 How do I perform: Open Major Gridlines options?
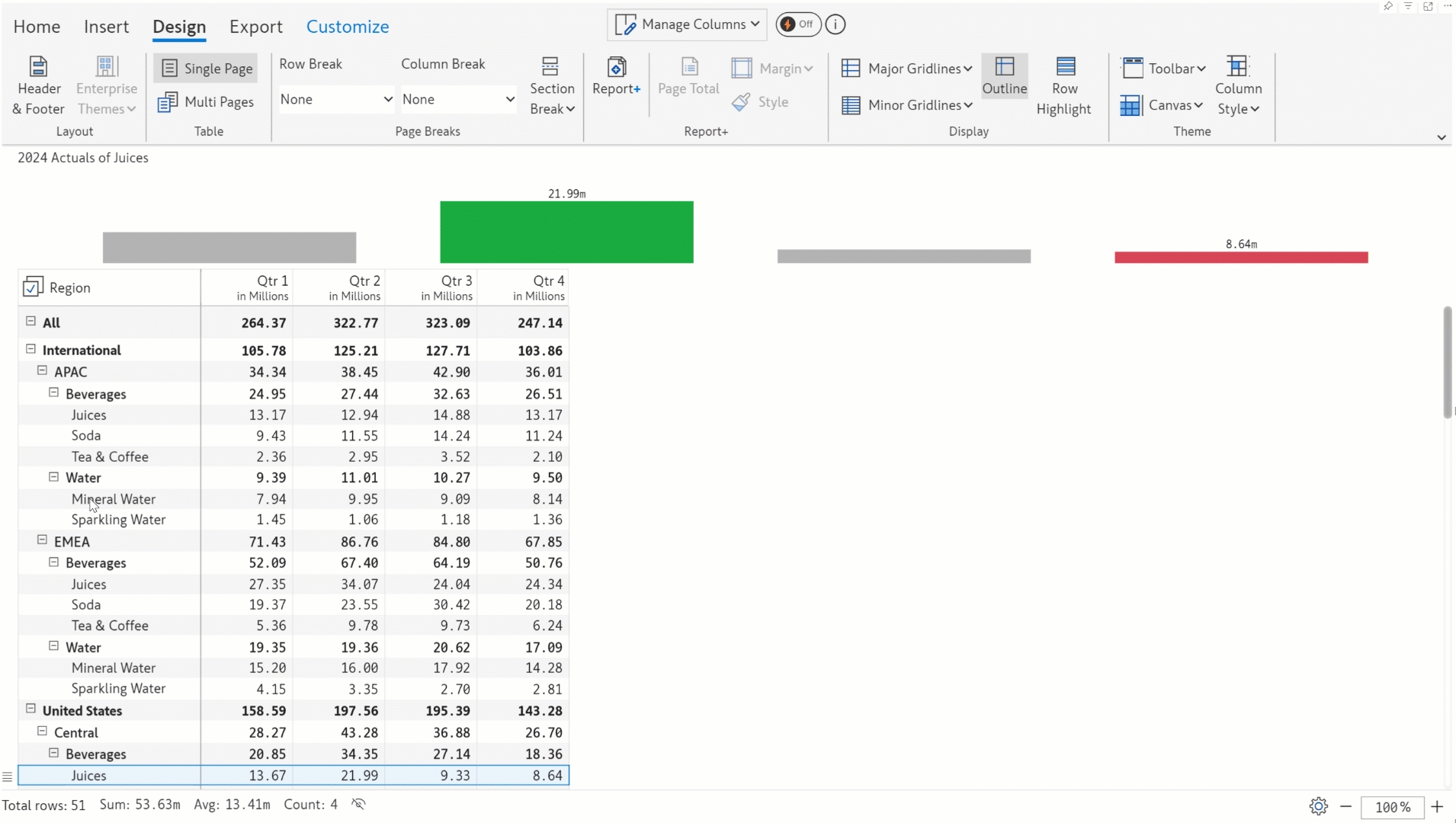[907, 69]
